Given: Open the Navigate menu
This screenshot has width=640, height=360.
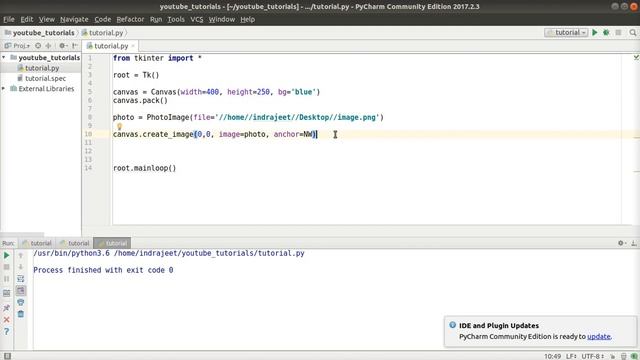Looking at the screenshot, I should [74, 19].
